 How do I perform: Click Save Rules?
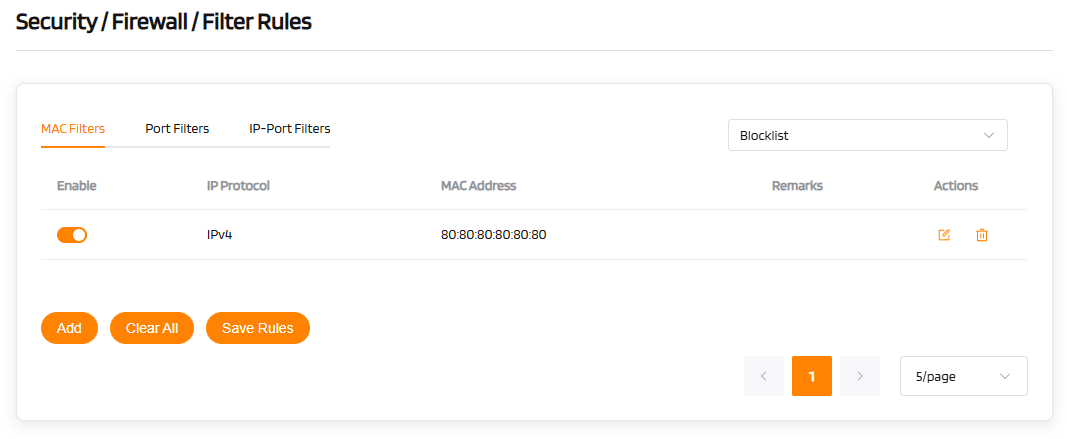coord(257,328)
